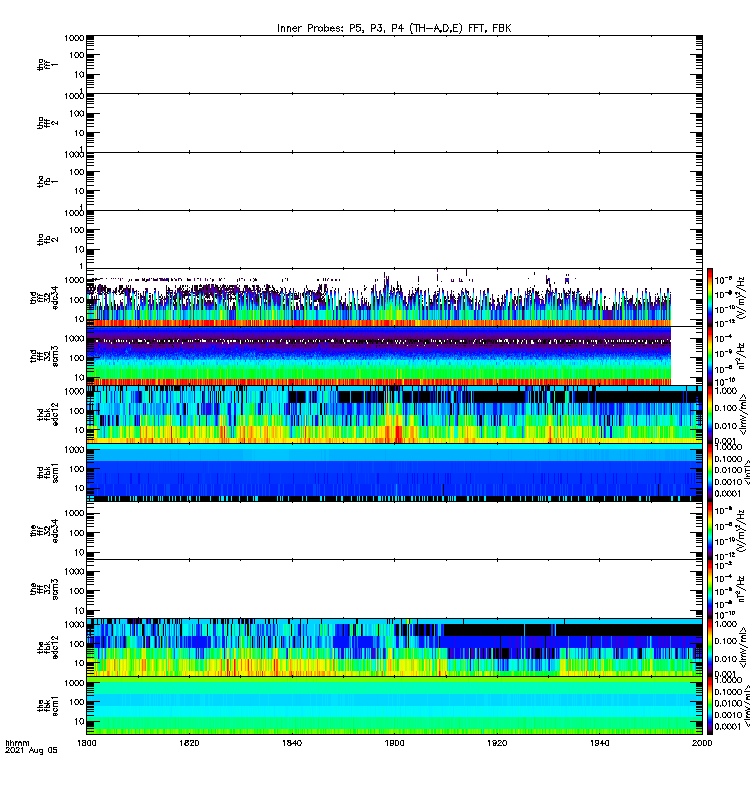Click the '2021 Aug 05' date label
Image resolution: width=750 pixels, height=800 pixels.
pos(31,750)
